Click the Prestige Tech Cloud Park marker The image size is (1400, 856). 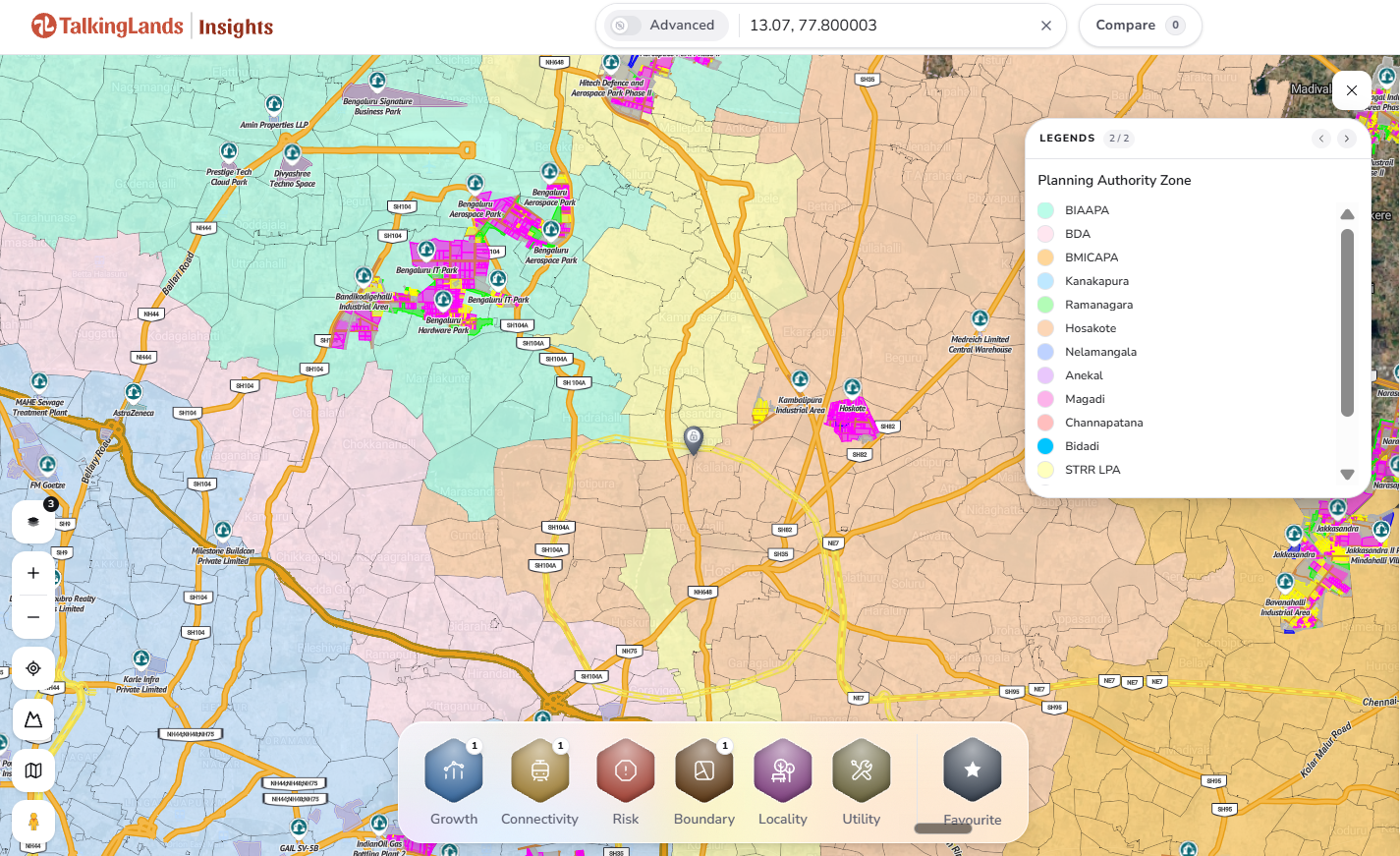tap(229, 151)
